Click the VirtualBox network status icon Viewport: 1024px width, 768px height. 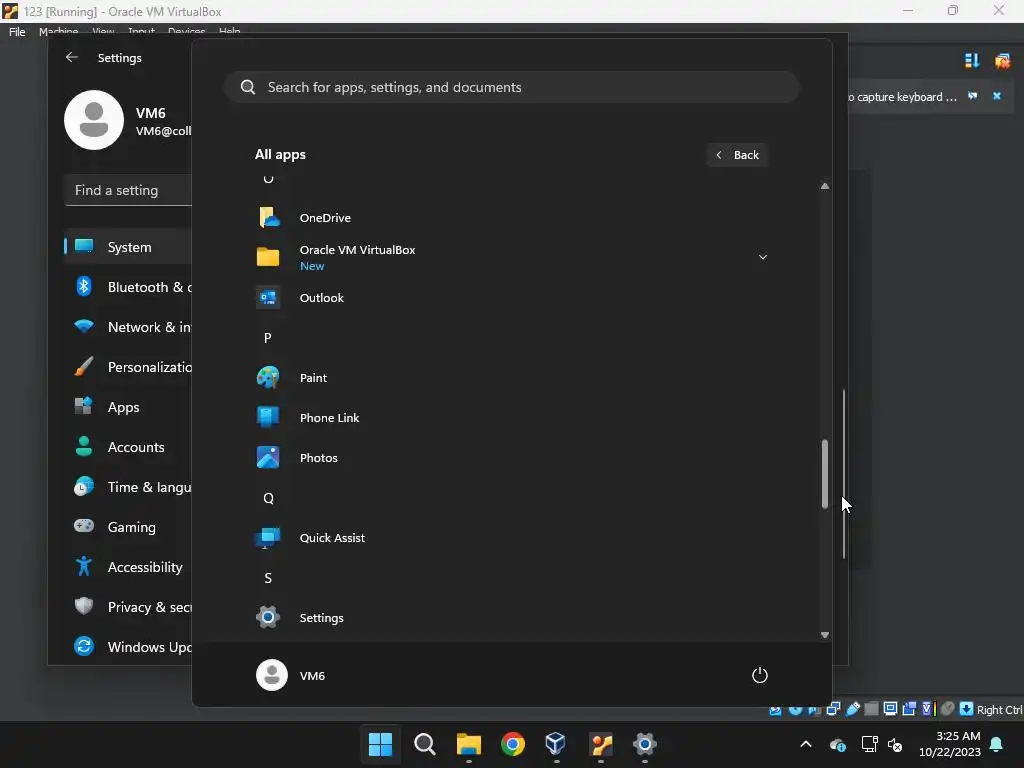[833, 709]
